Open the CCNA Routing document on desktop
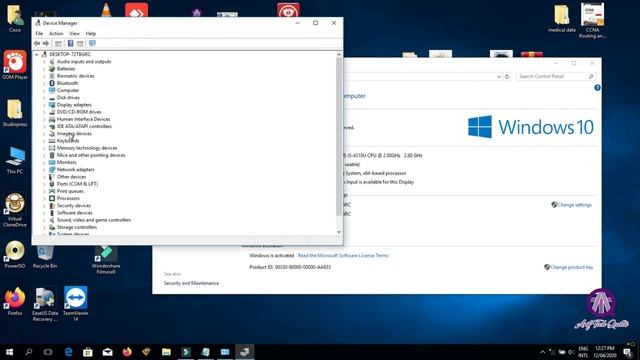 (592, 20)
